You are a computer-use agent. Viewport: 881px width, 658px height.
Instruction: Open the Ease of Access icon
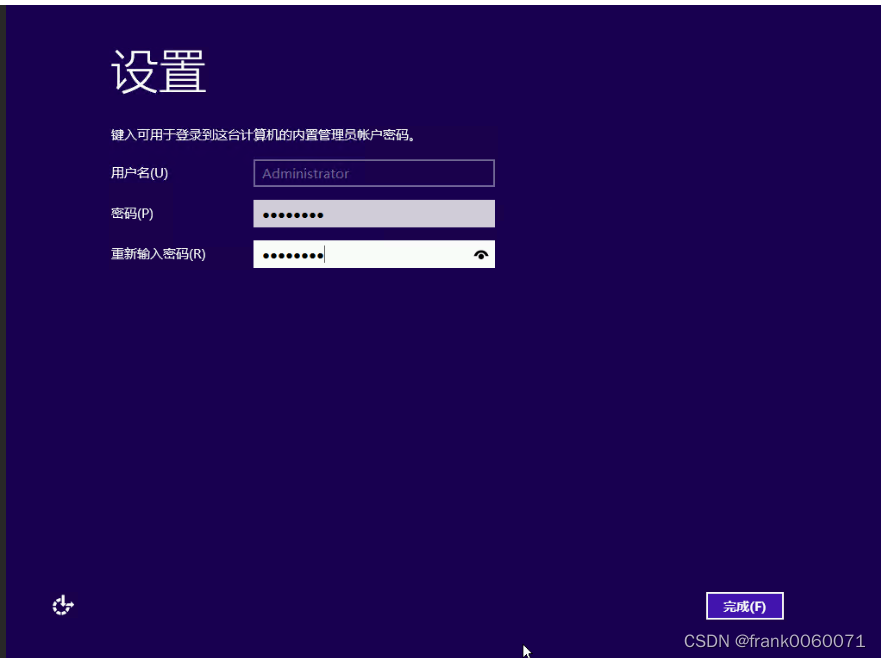tap(63, 605)
